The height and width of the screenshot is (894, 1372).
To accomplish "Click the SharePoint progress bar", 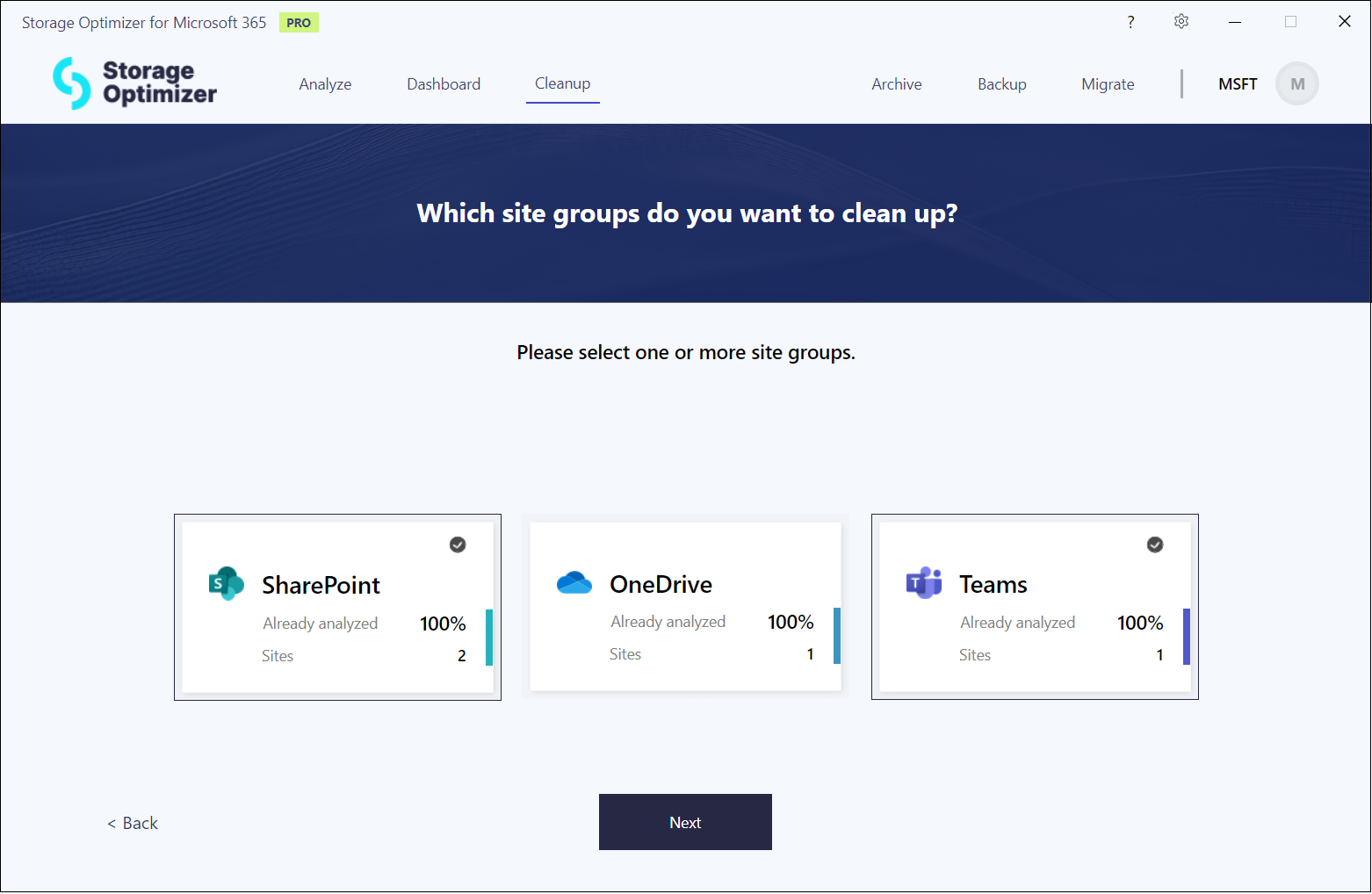I will [489, 638].
